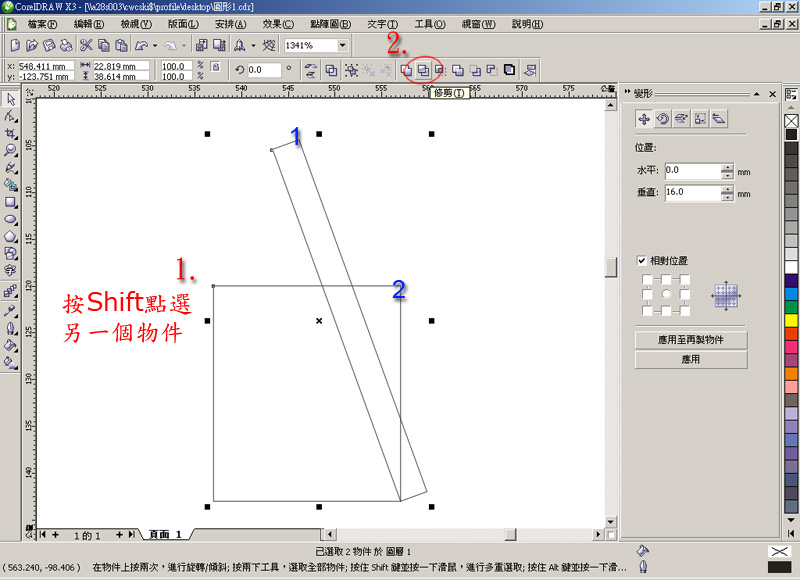Screen dimensions: 800x580
Task: Select the Interactive Fill tool
Action: [x=11, y=363]
